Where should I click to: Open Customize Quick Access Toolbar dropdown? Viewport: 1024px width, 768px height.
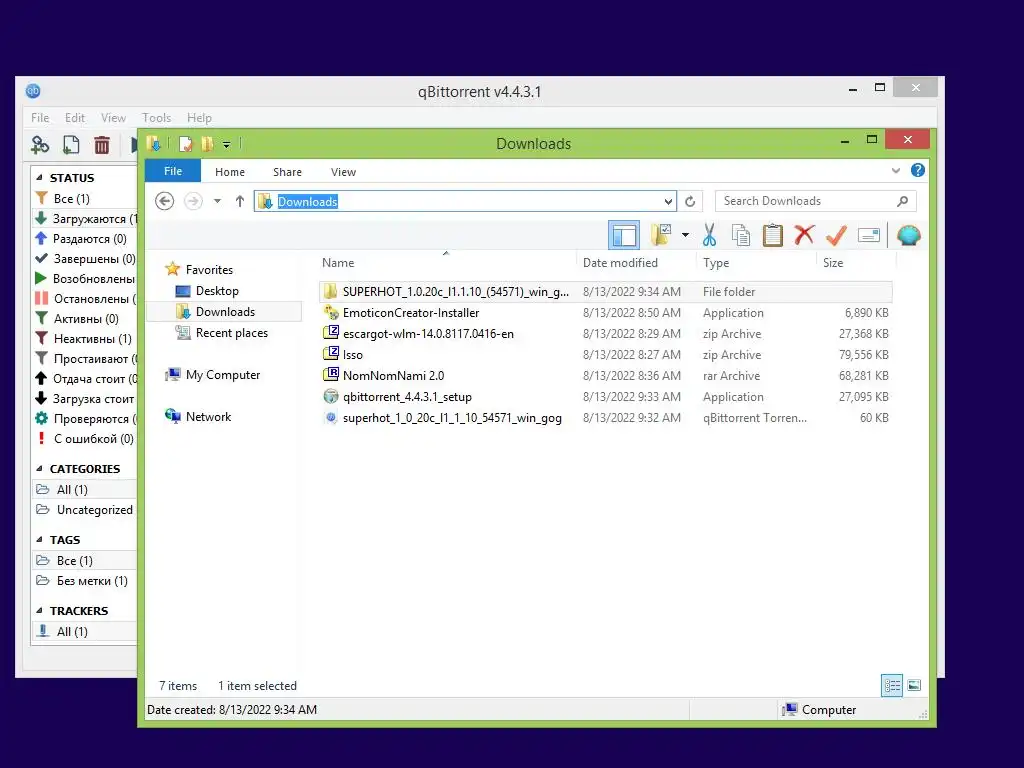pos(227,144)
